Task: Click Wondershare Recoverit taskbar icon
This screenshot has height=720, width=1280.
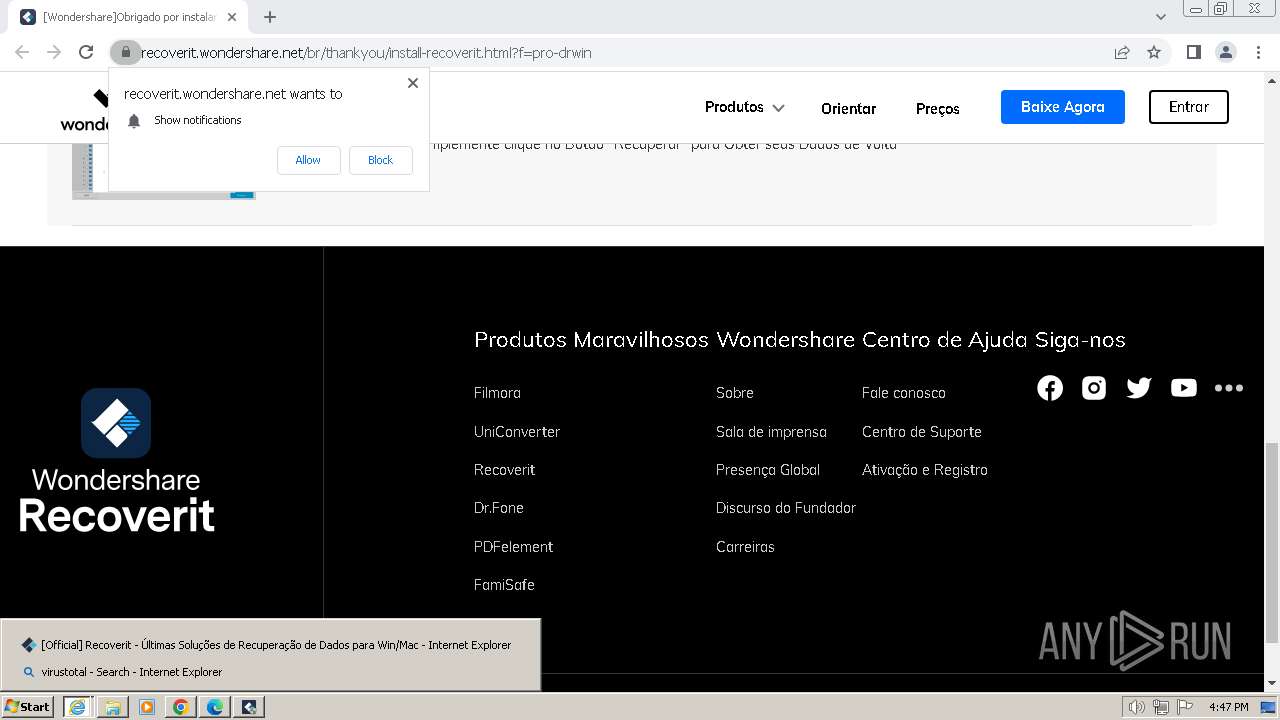Action: [249, 707]
